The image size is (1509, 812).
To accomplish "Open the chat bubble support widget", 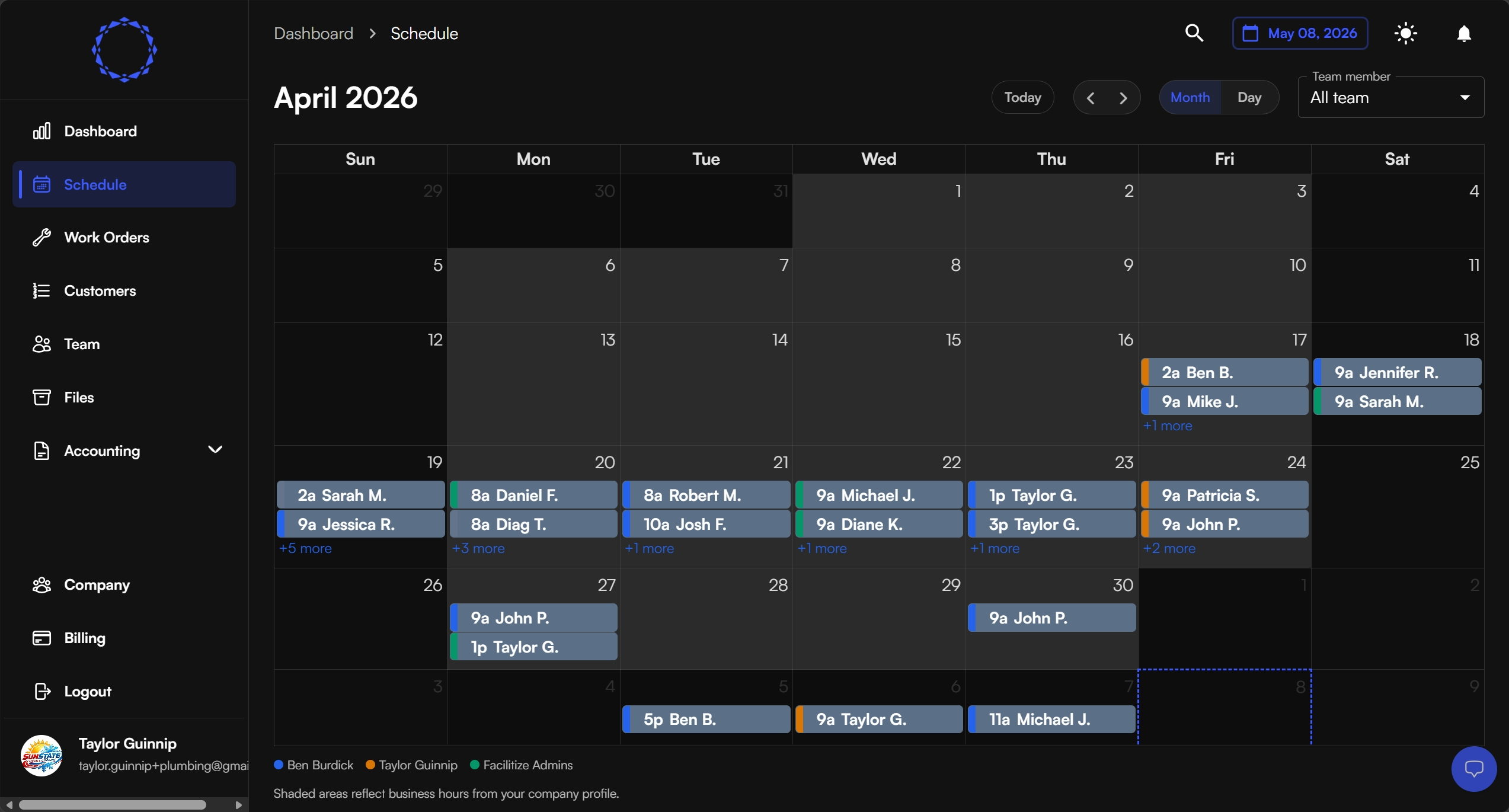I will click(x=1474, y=769).
